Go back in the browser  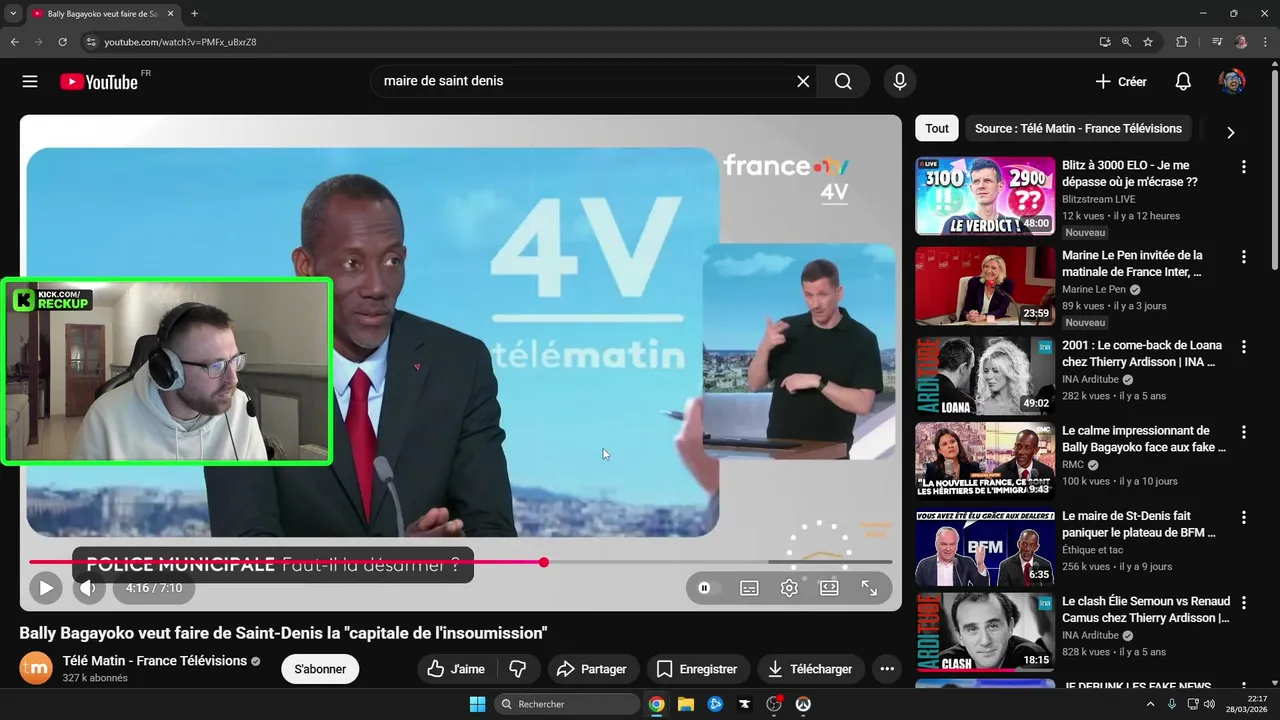(x=14, y=42)
